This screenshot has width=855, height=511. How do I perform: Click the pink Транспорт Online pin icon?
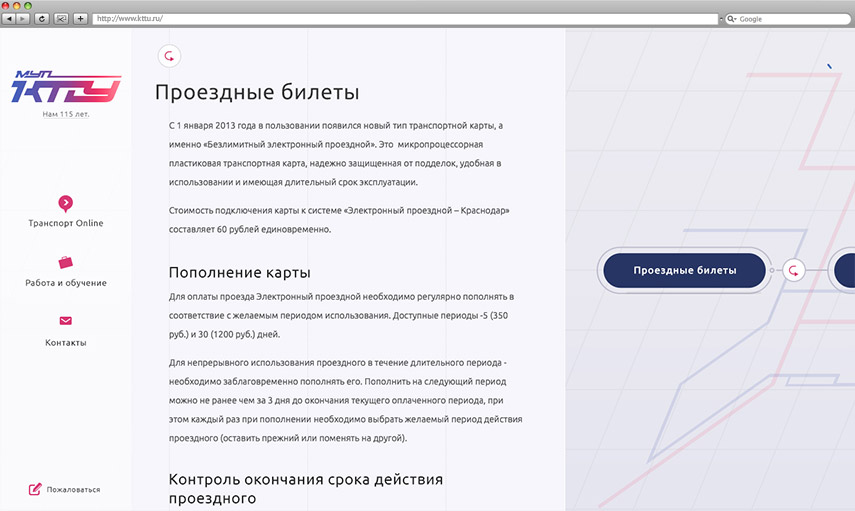65,203
